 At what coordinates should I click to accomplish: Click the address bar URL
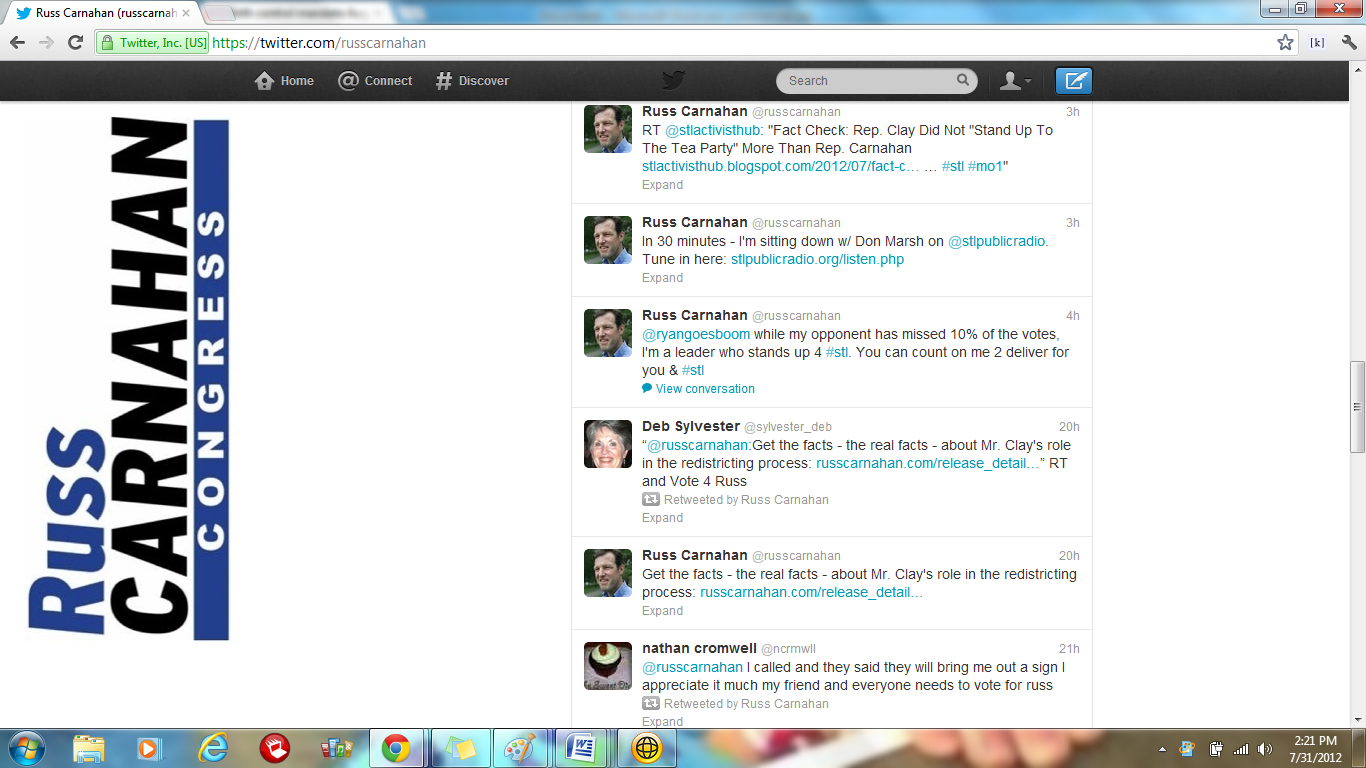[320, 43]
